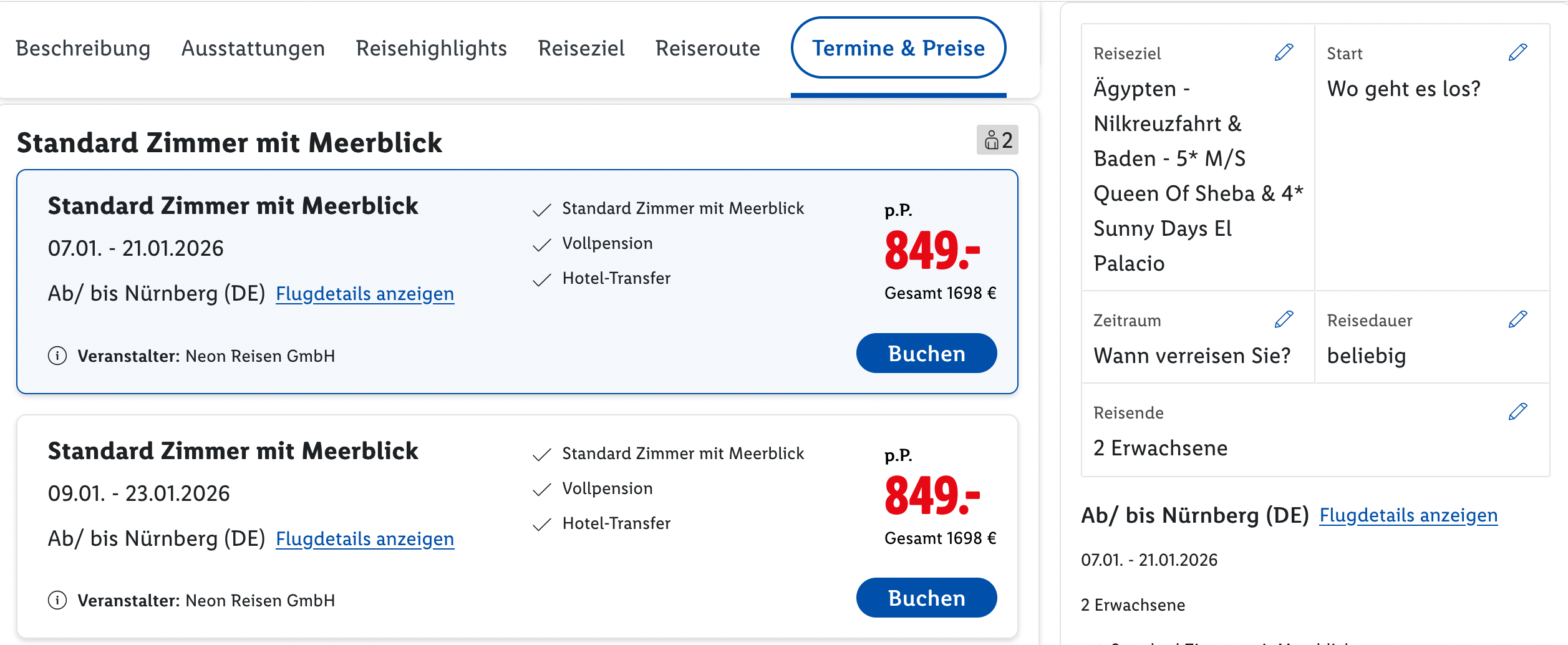1568x645 pixels.
Task: Open Flugdetails anzeigen in the sidebar summary
Action: 1408,515
